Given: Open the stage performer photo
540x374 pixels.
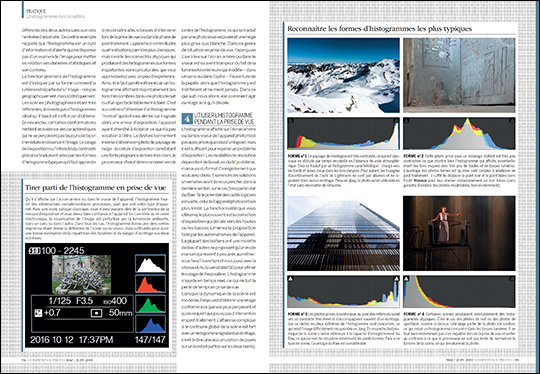Looking at the screenshot, I should (x=459, y=233).
